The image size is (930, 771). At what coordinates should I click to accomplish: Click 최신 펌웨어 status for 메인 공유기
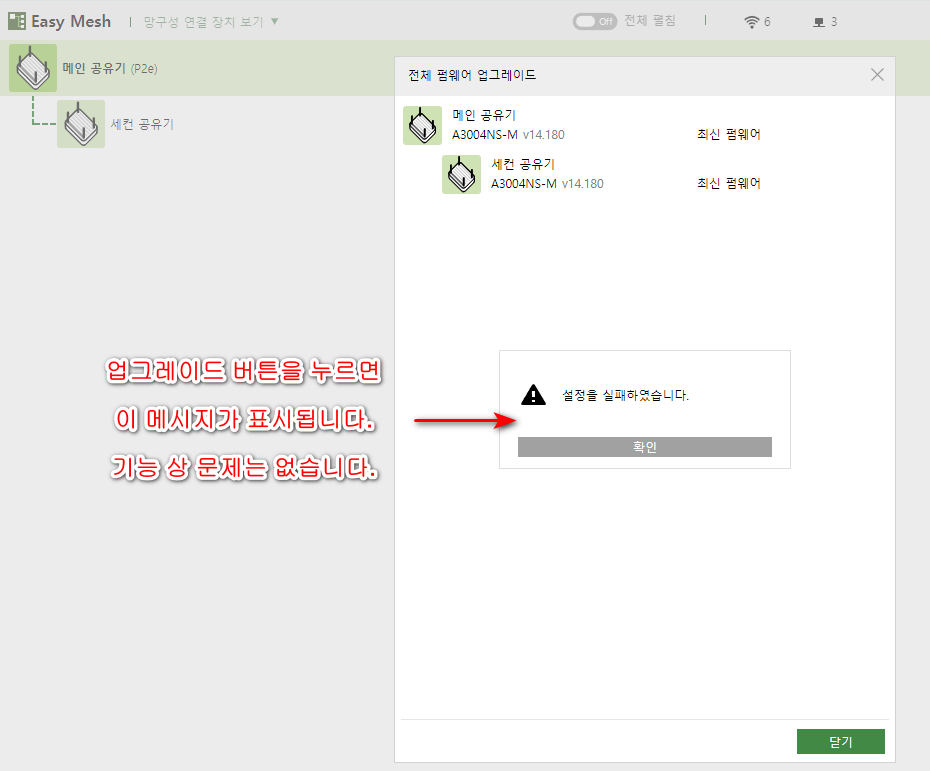(x=729, y=135)
